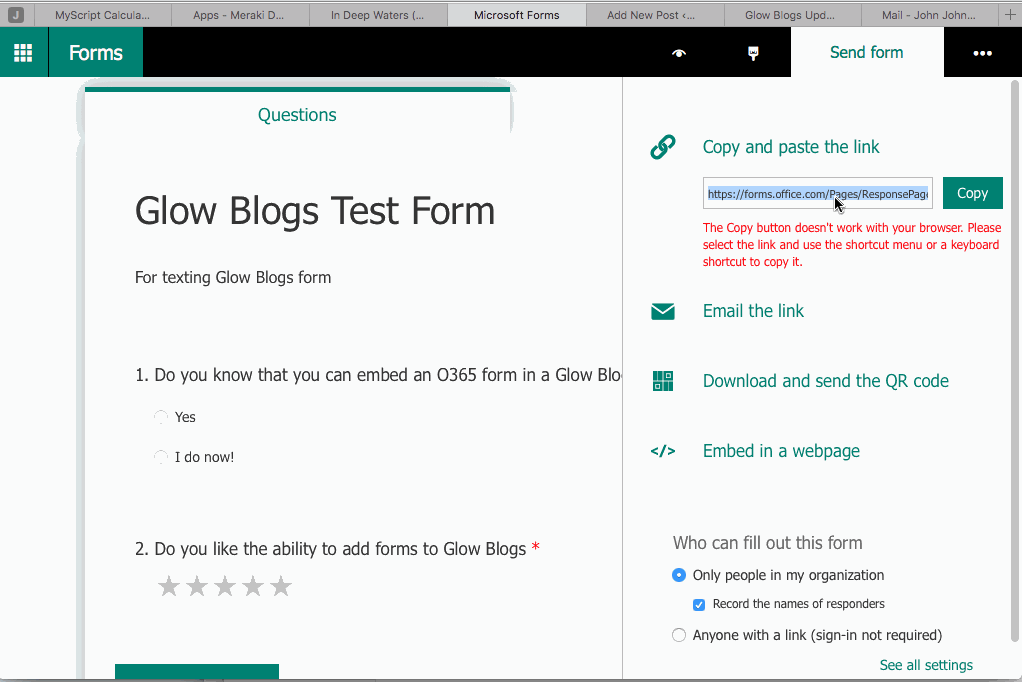The width and height of the screenshot is (1022, 682).
Task: Open the more options ellipsis menu
Action: (x=982, y=53)
